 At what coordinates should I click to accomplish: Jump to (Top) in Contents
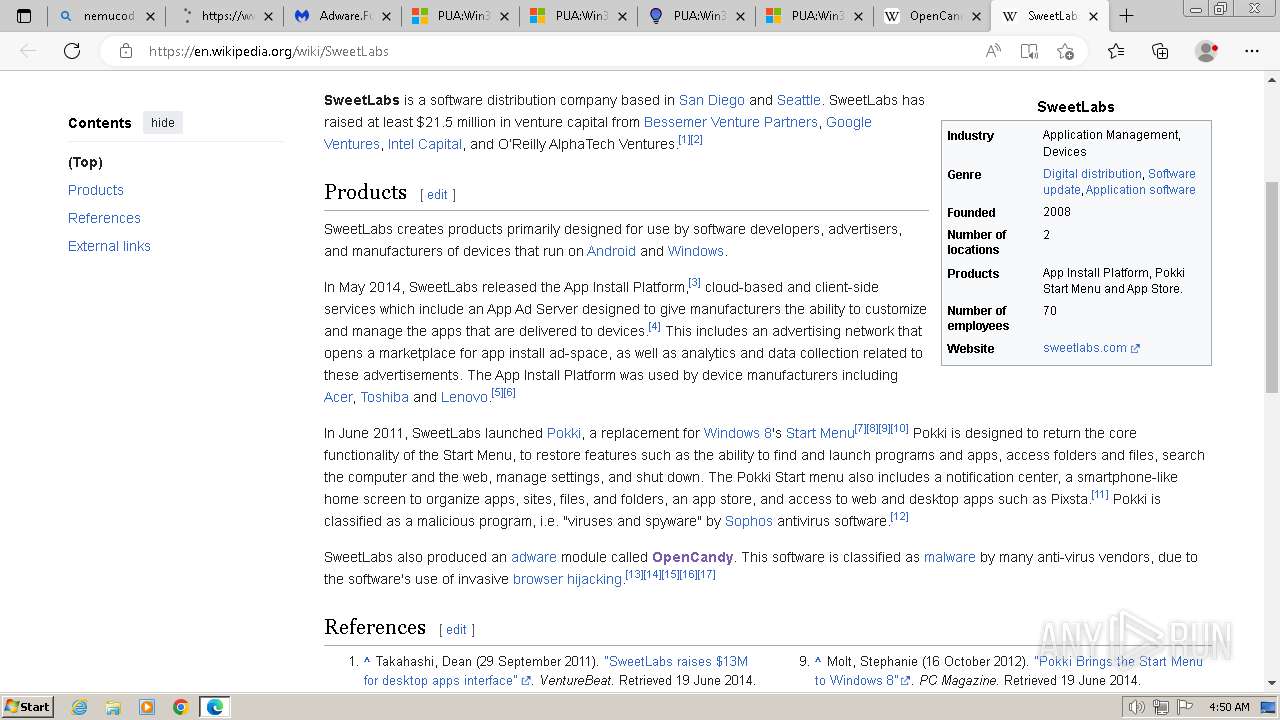pyautogui.click(x=85, y=162)
